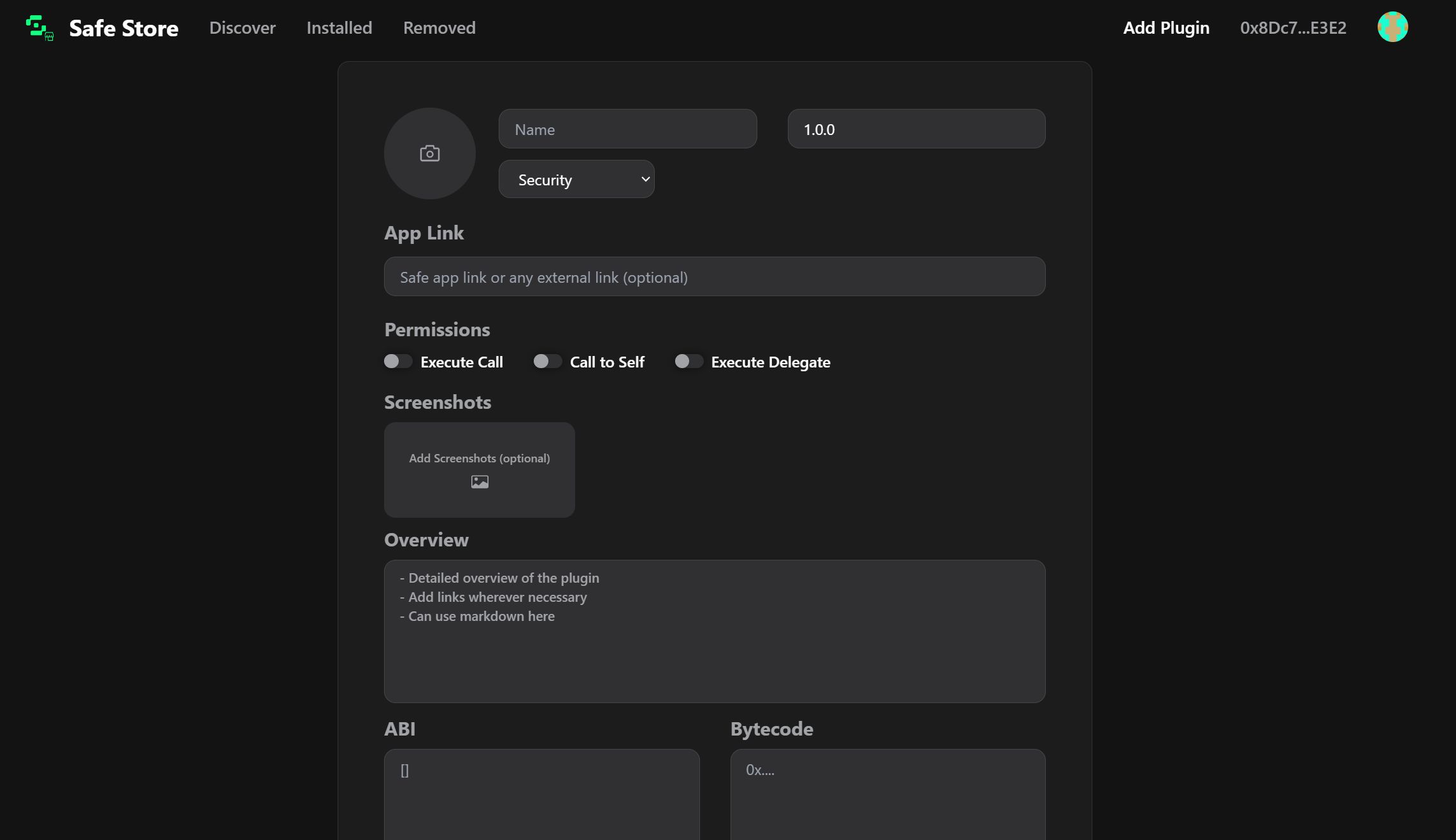Click the Bytecode heading
The height and width of the screenshot is (840, 1456).
click(771, 730)
